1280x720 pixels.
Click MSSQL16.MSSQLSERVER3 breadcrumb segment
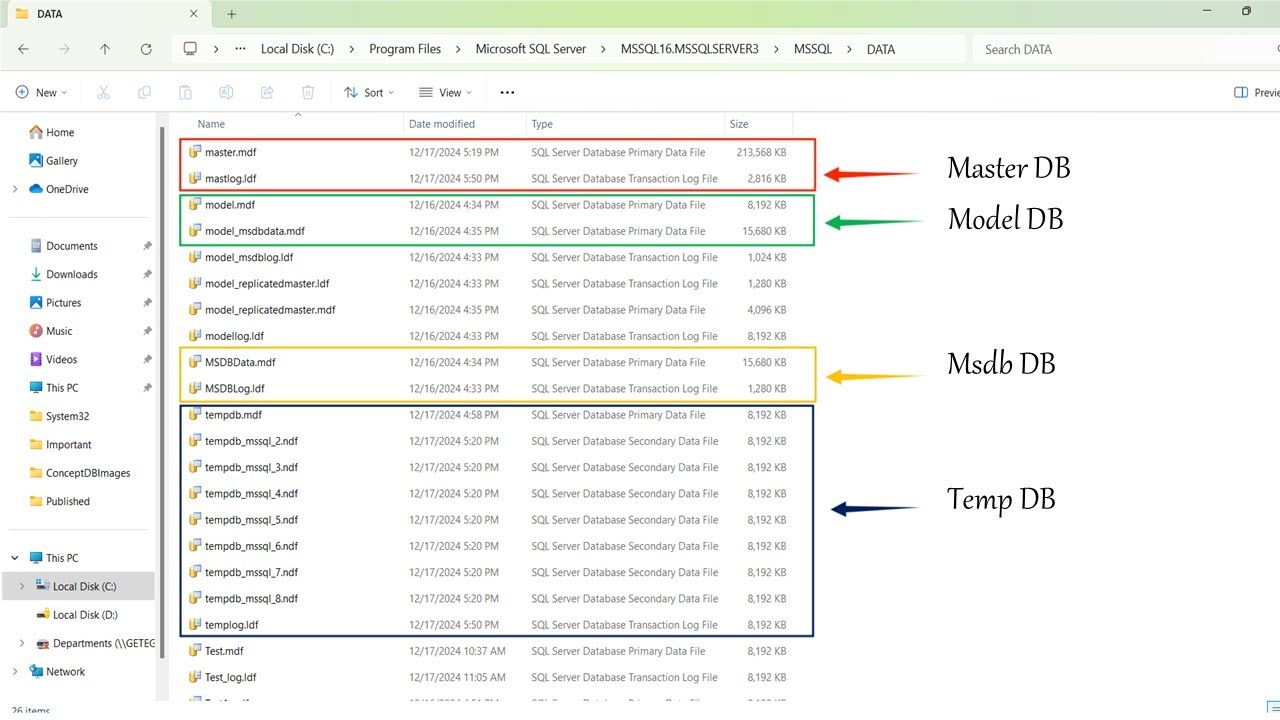[690, 49]
